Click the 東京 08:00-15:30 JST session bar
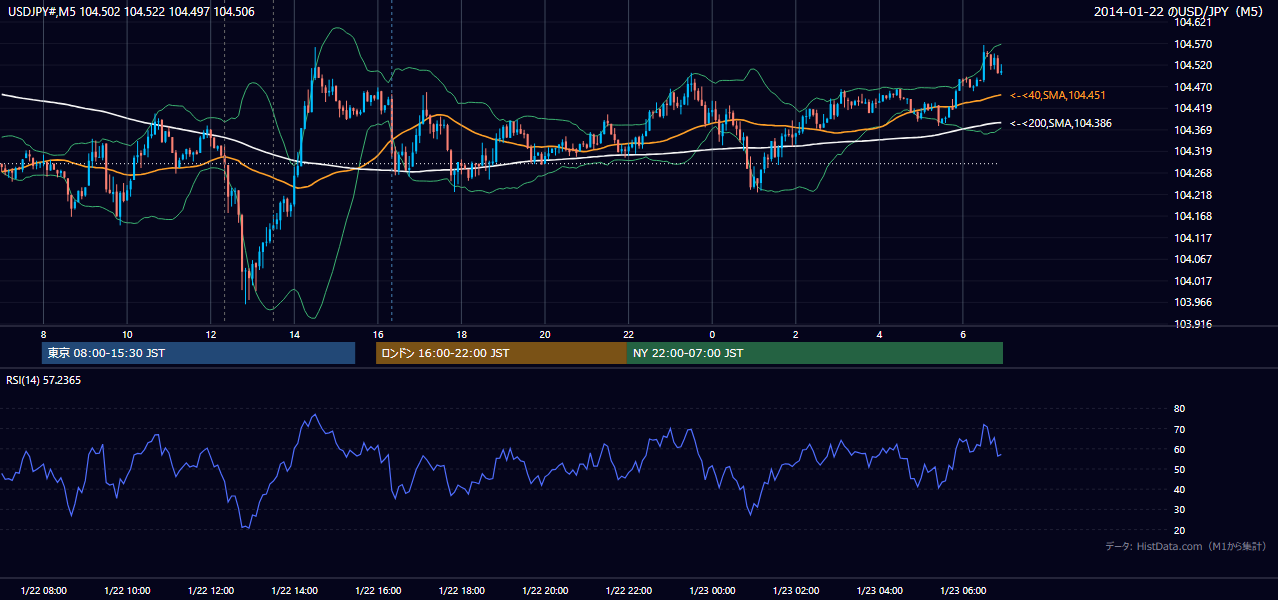The height and width of the screenshot is (600, 1278). 198,353
